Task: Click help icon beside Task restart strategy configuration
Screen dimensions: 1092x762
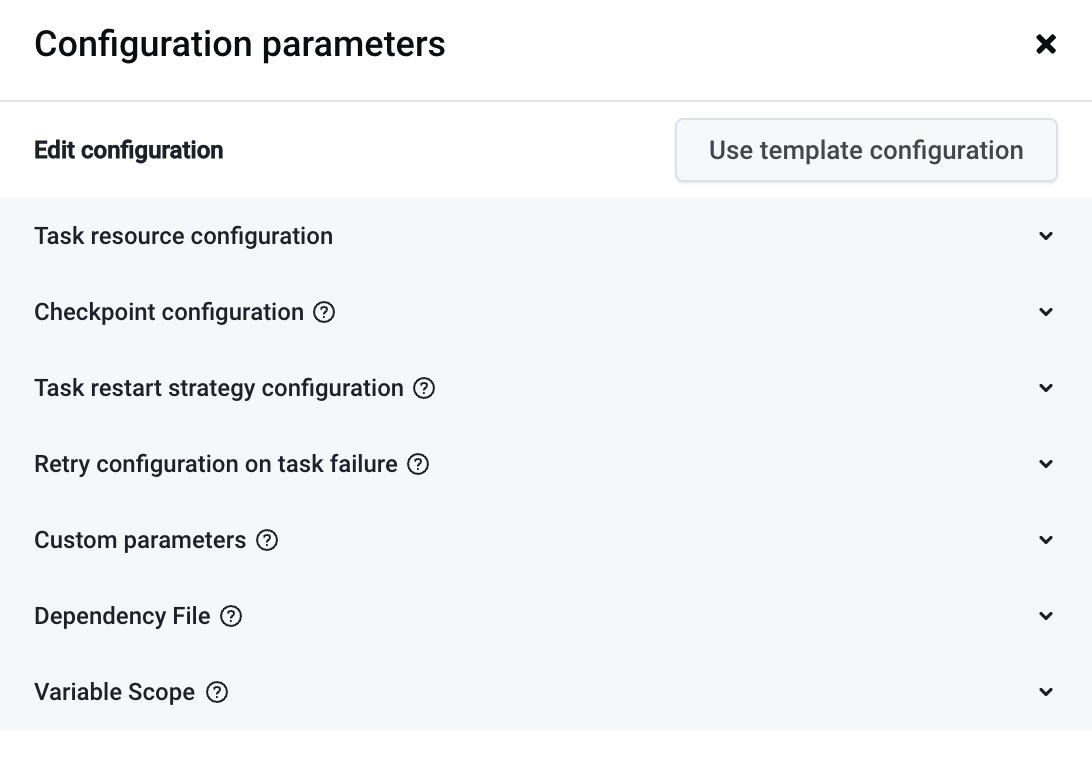Action: 424,388
